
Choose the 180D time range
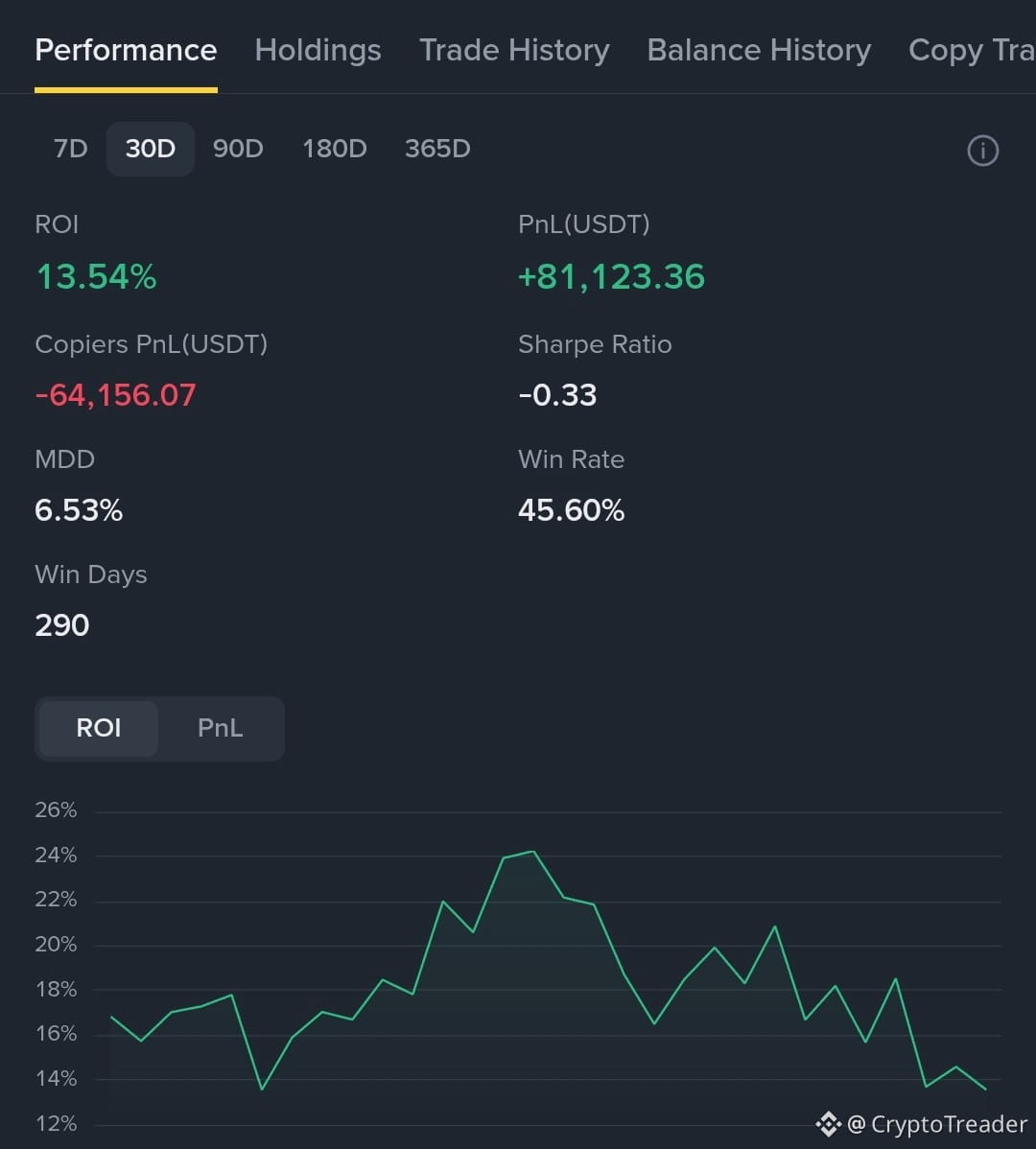coord(335,149)
